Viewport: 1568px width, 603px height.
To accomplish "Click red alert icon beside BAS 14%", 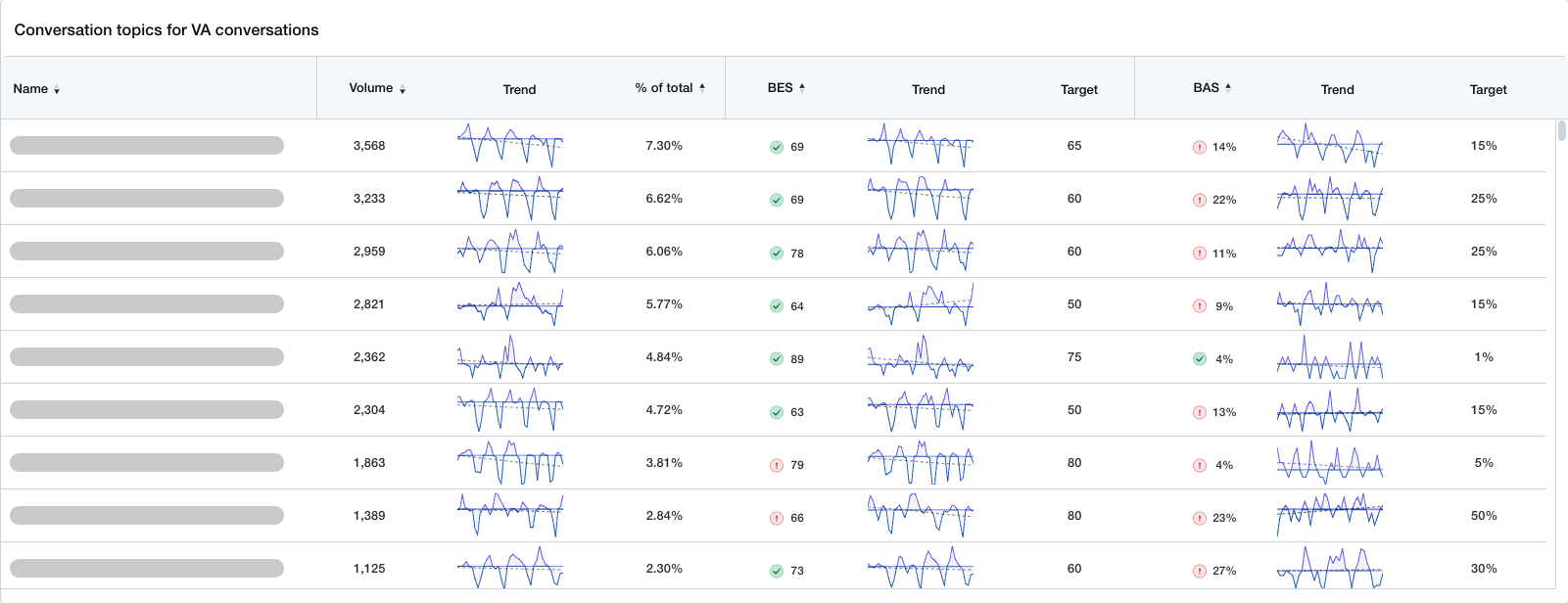I will [1199, 148].
